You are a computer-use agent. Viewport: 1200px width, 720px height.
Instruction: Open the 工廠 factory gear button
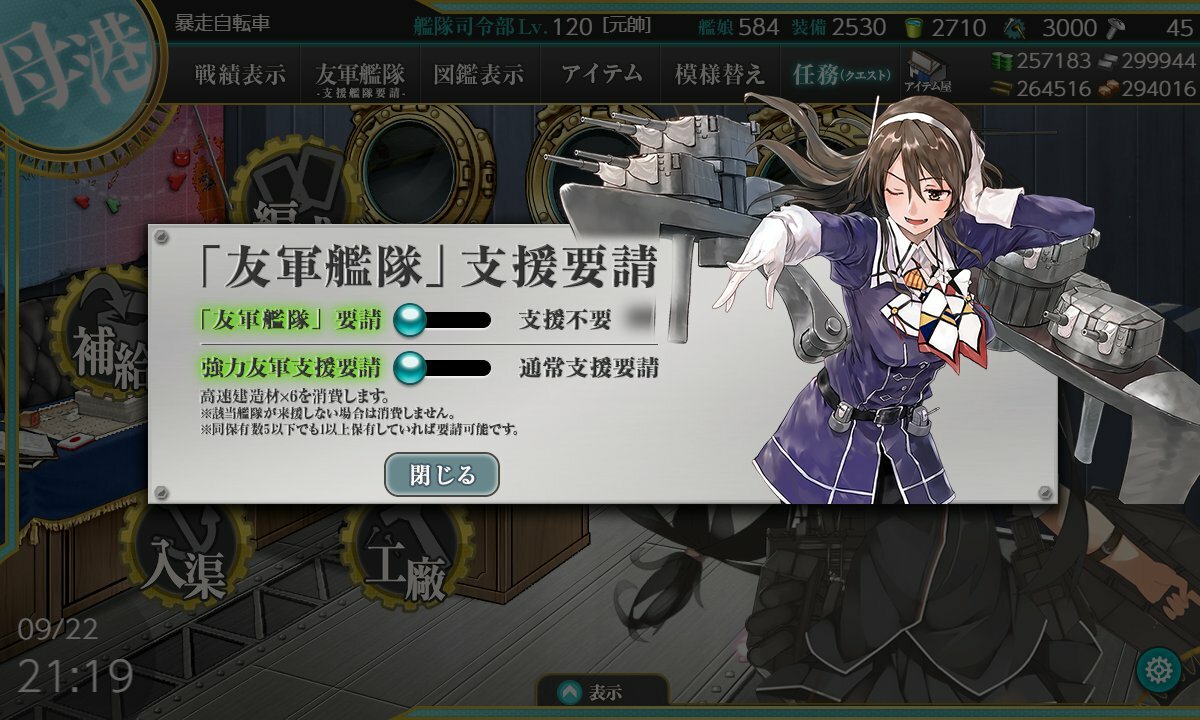404,565
